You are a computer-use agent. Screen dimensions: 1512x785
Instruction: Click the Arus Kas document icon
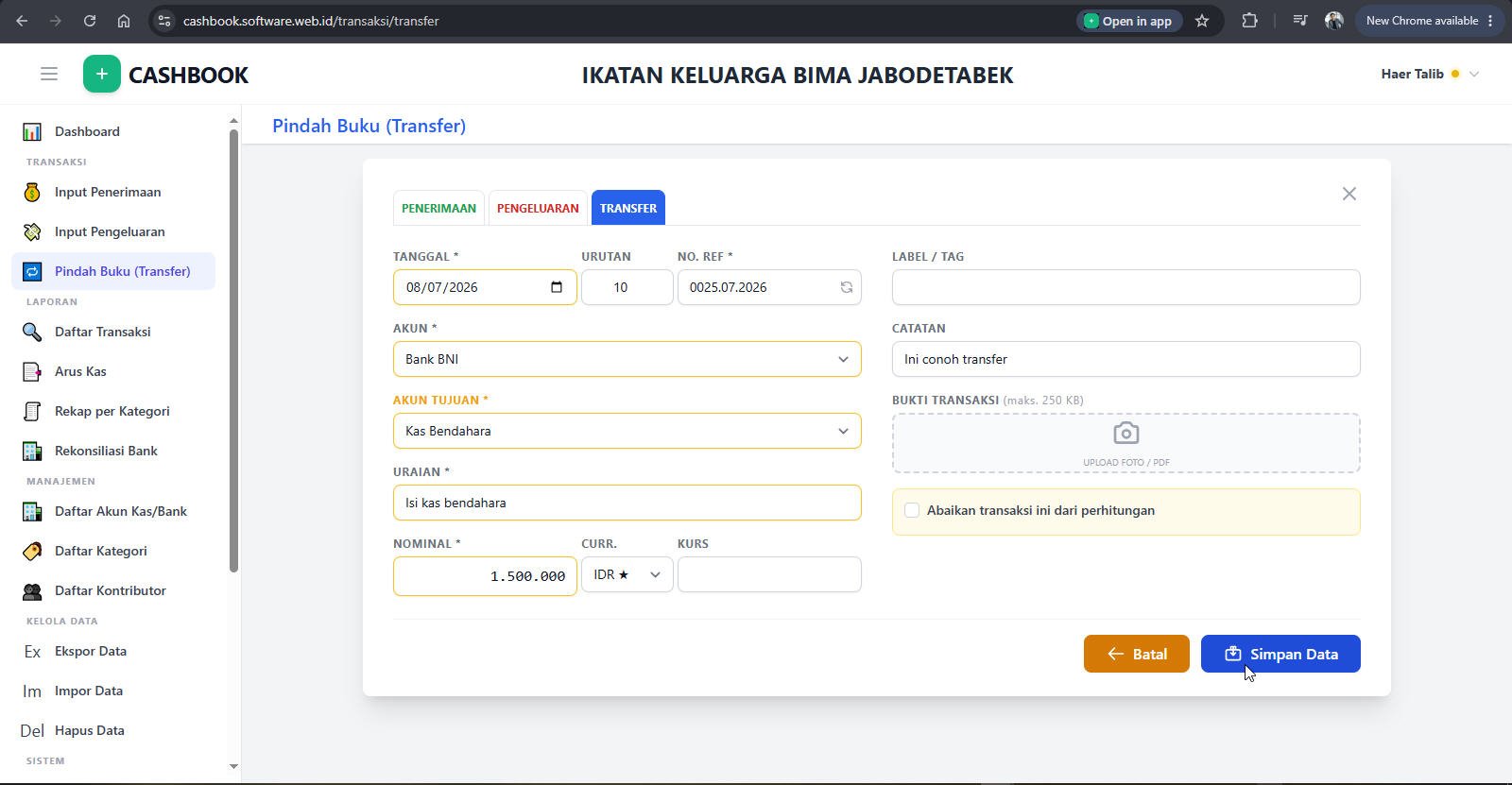[x=32, y=371]
